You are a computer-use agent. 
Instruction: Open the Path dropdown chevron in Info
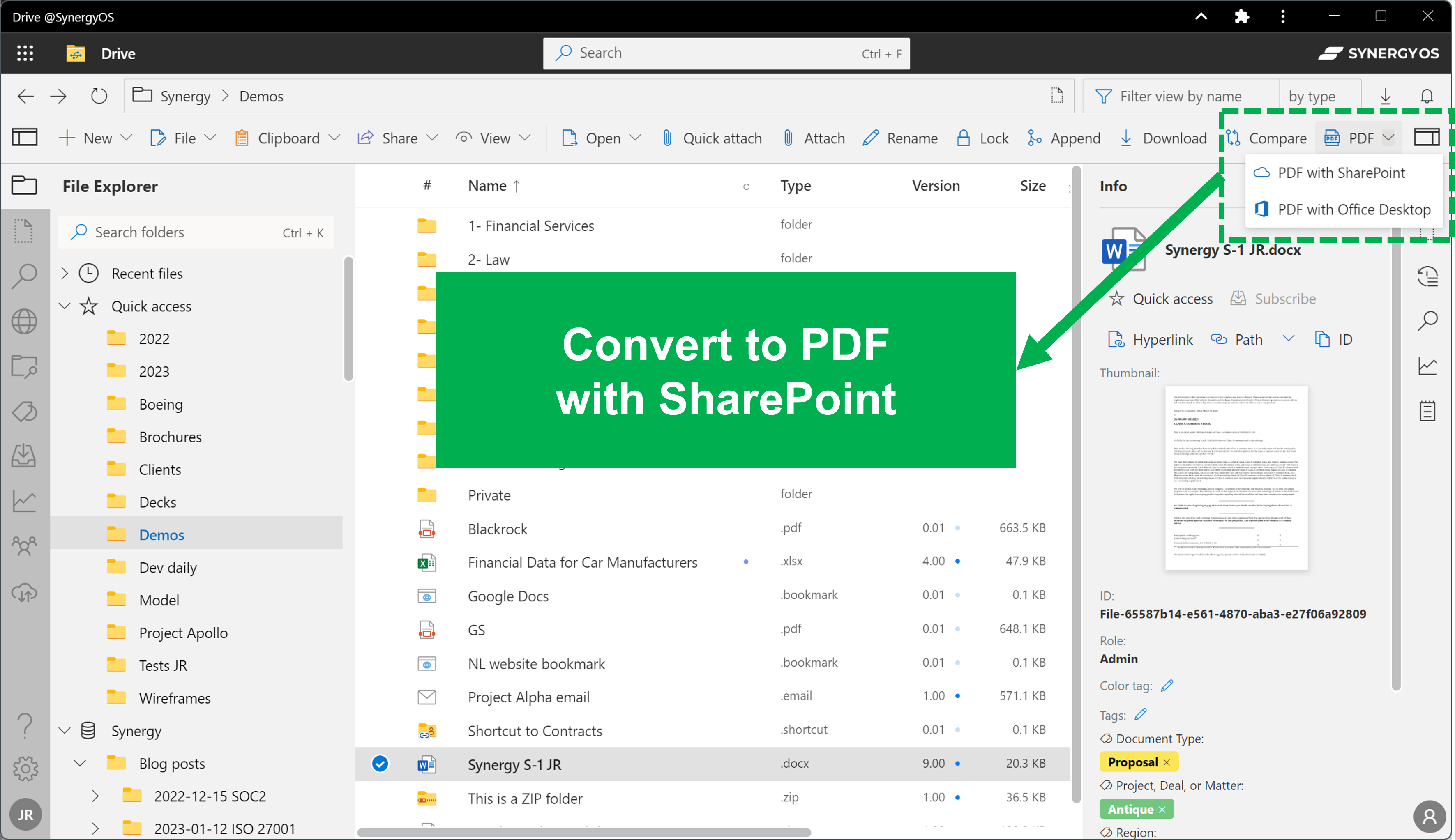click(1288, 338)
